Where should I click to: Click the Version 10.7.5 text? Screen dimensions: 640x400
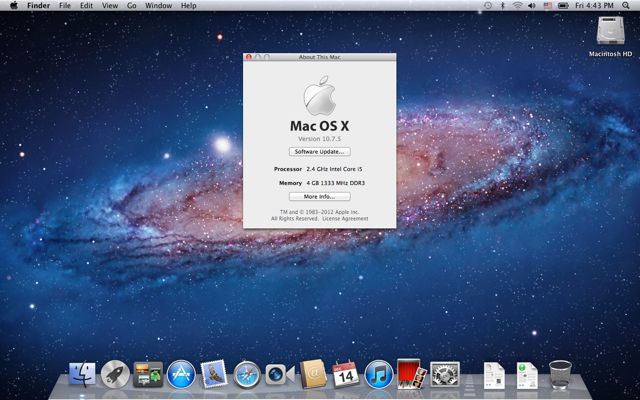tap(320, 139)
